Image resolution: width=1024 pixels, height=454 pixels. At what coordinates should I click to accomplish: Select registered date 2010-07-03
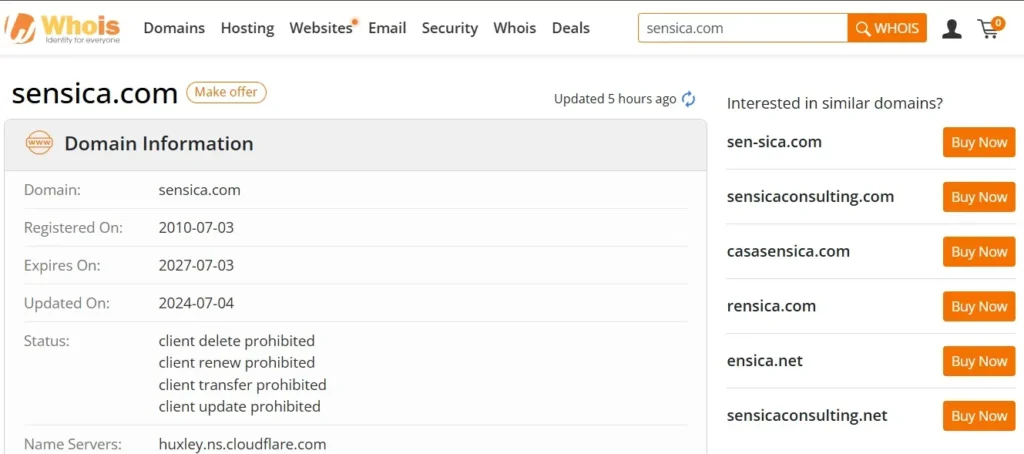coord(196,228)
